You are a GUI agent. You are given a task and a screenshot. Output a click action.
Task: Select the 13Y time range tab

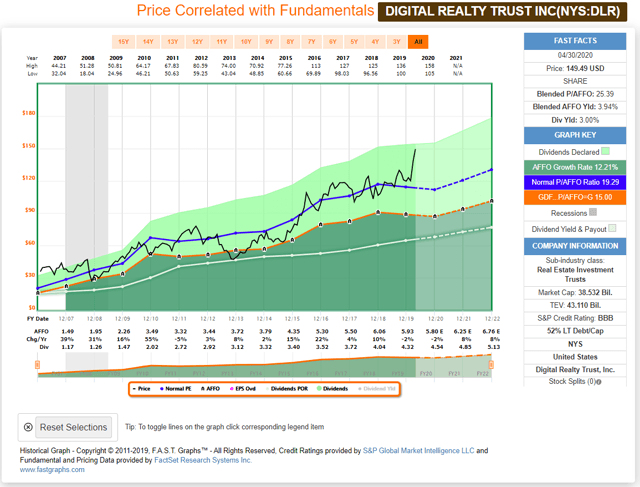click(173, 42)
